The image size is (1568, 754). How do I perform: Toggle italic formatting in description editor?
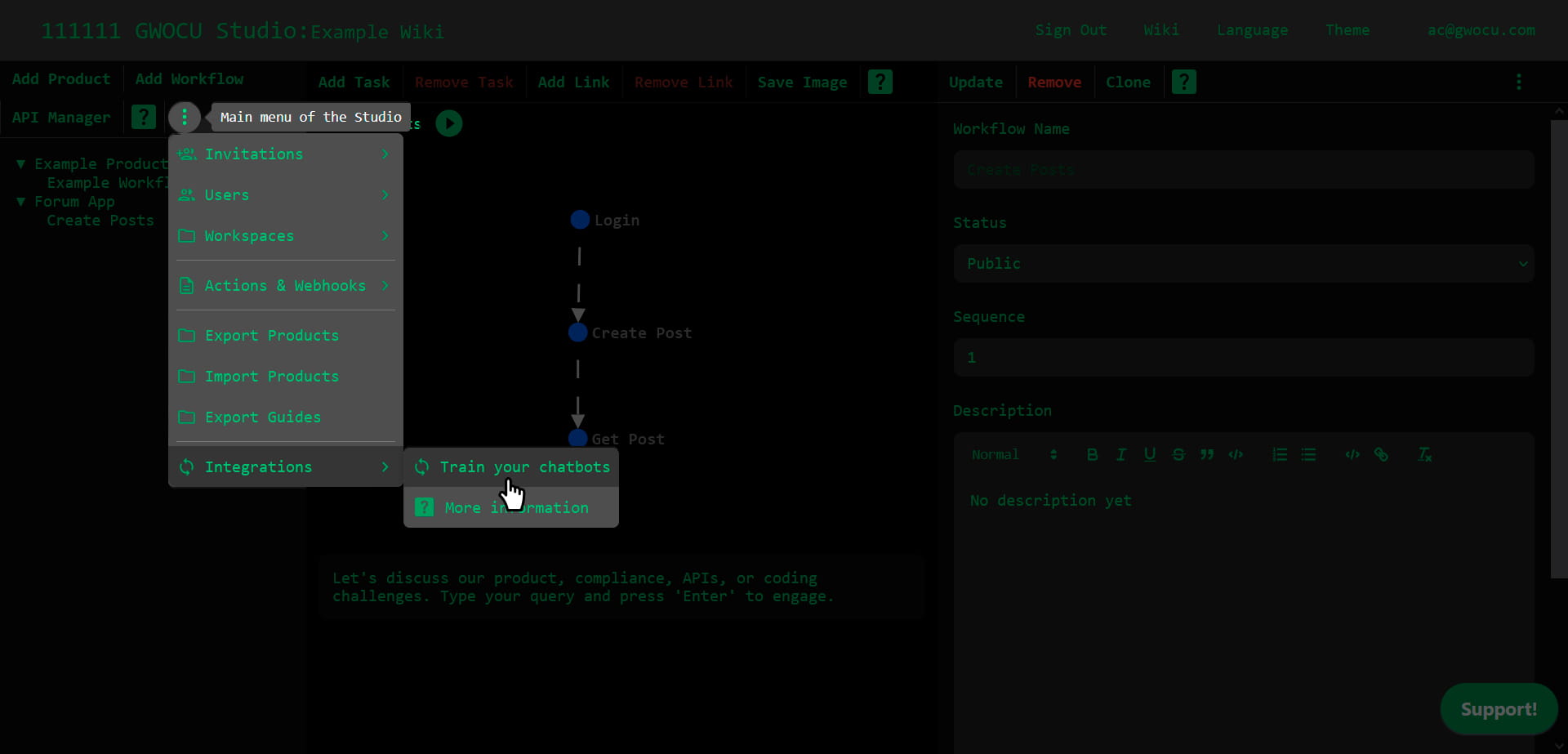[x=1121, y=455]
